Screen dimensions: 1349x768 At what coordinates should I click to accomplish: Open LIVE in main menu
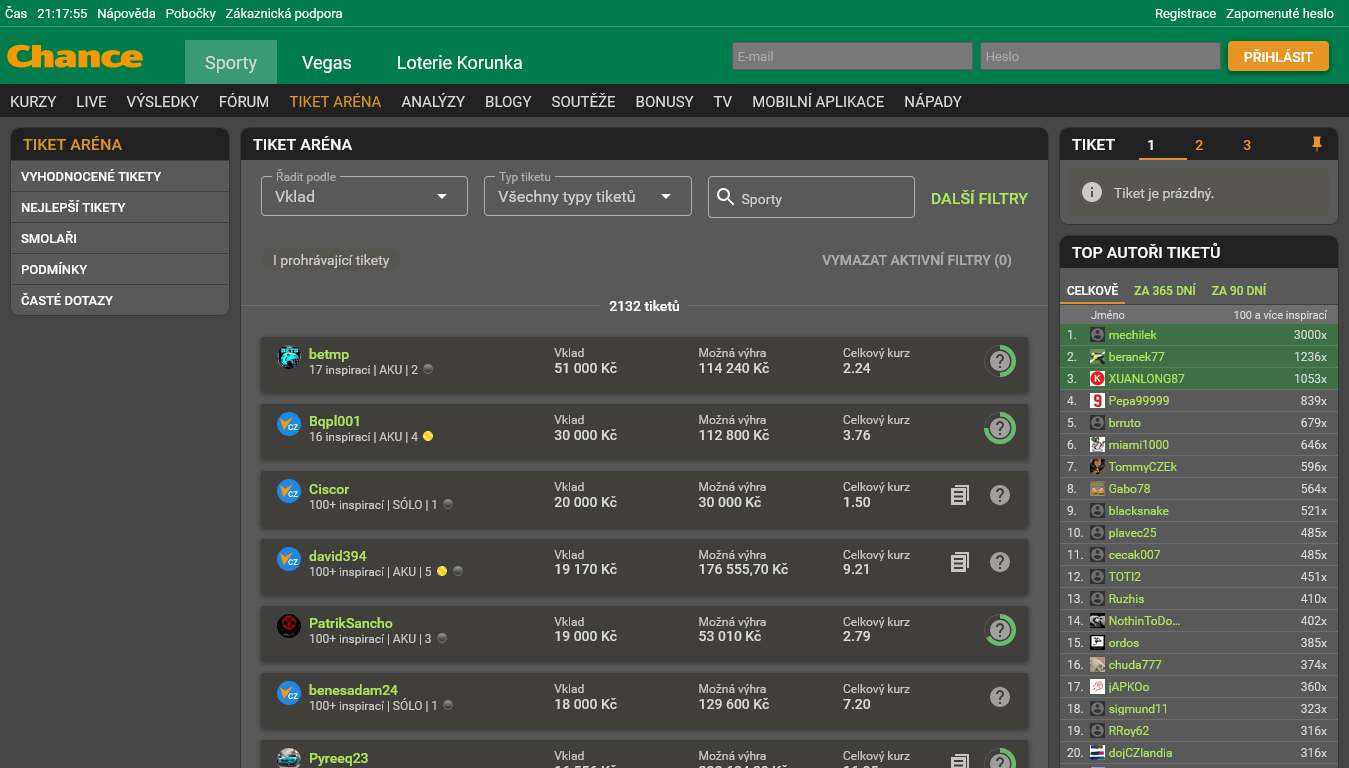pyautogui.click(x=91, y=101)
